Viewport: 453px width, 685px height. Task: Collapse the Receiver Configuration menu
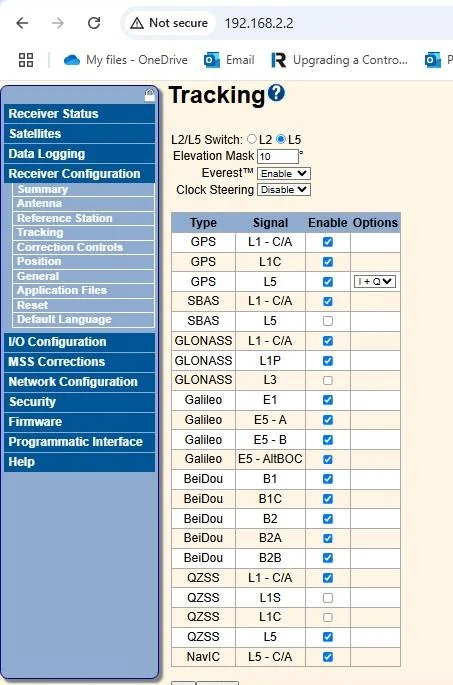pos(80,174)
